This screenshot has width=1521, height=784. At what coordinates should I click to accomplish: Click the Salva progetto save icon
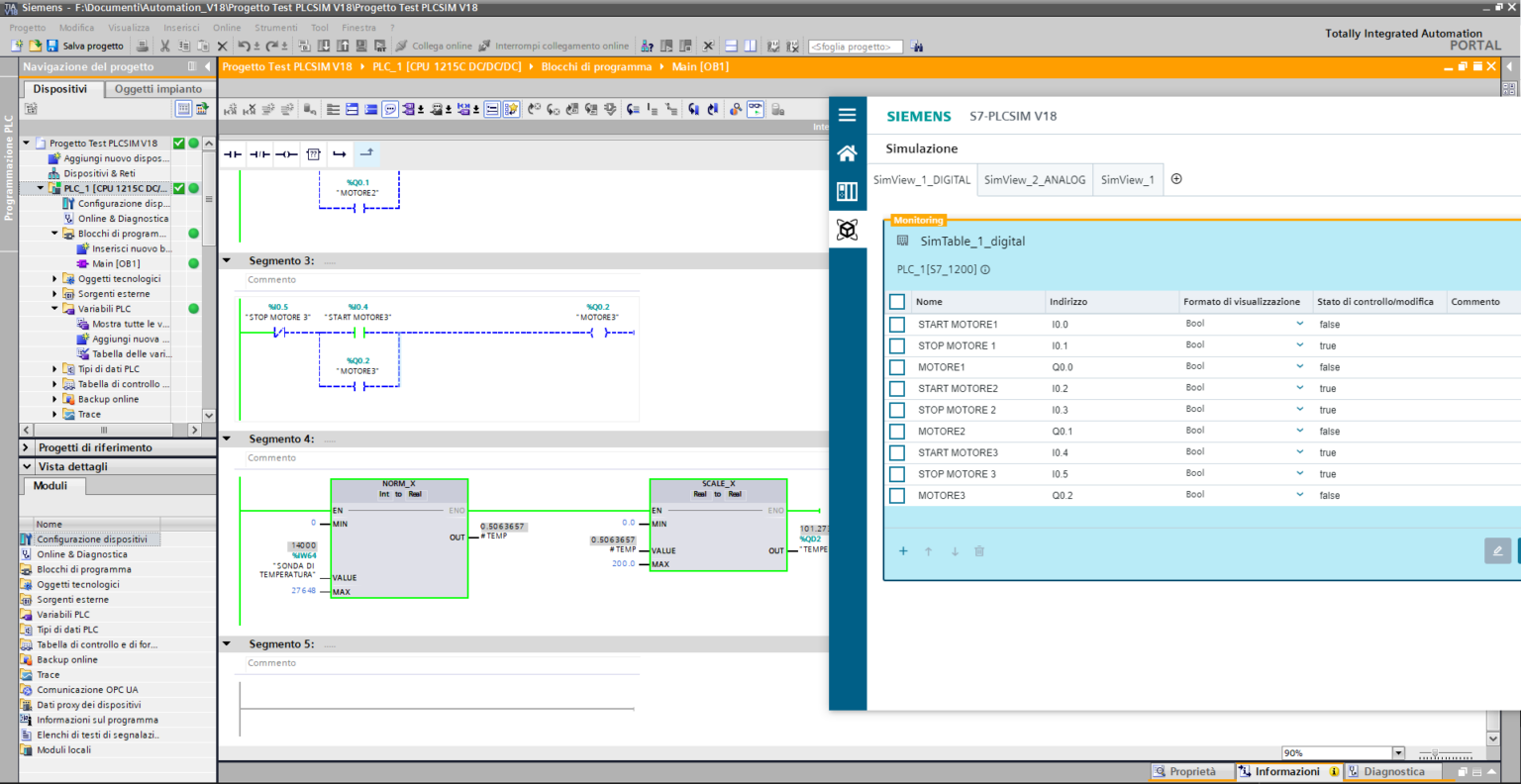tap(51, 46)
